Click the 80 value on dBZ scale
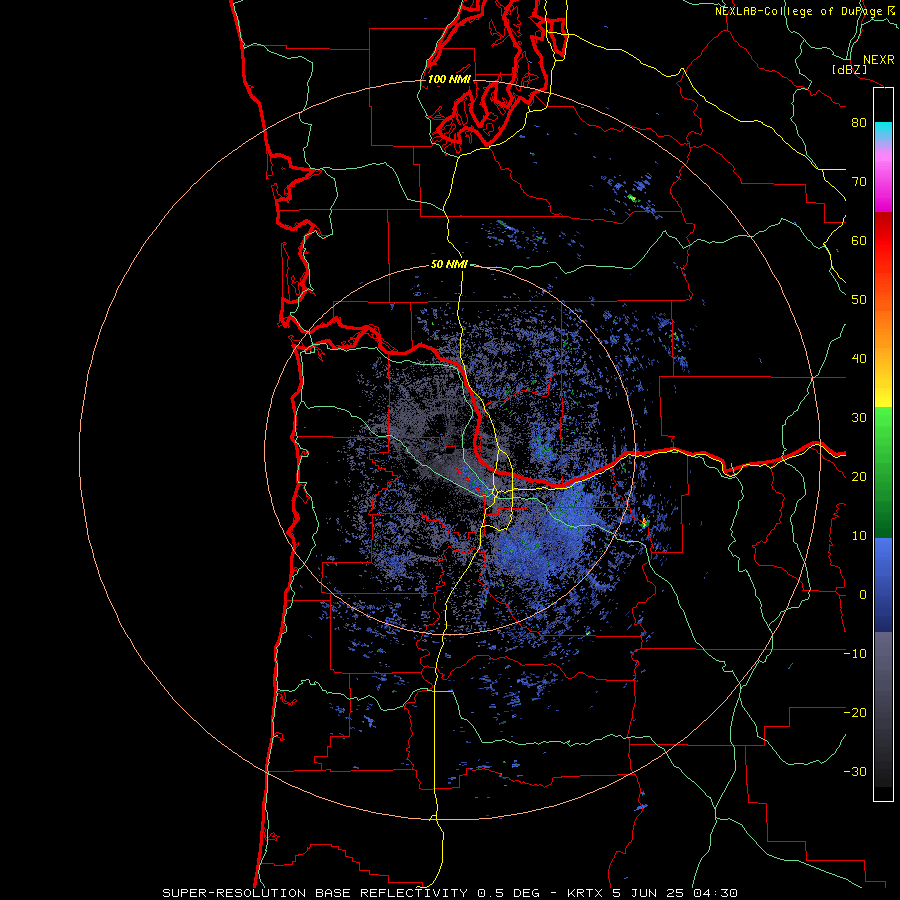The image size is (900, 900). click(x=859, y=123)
